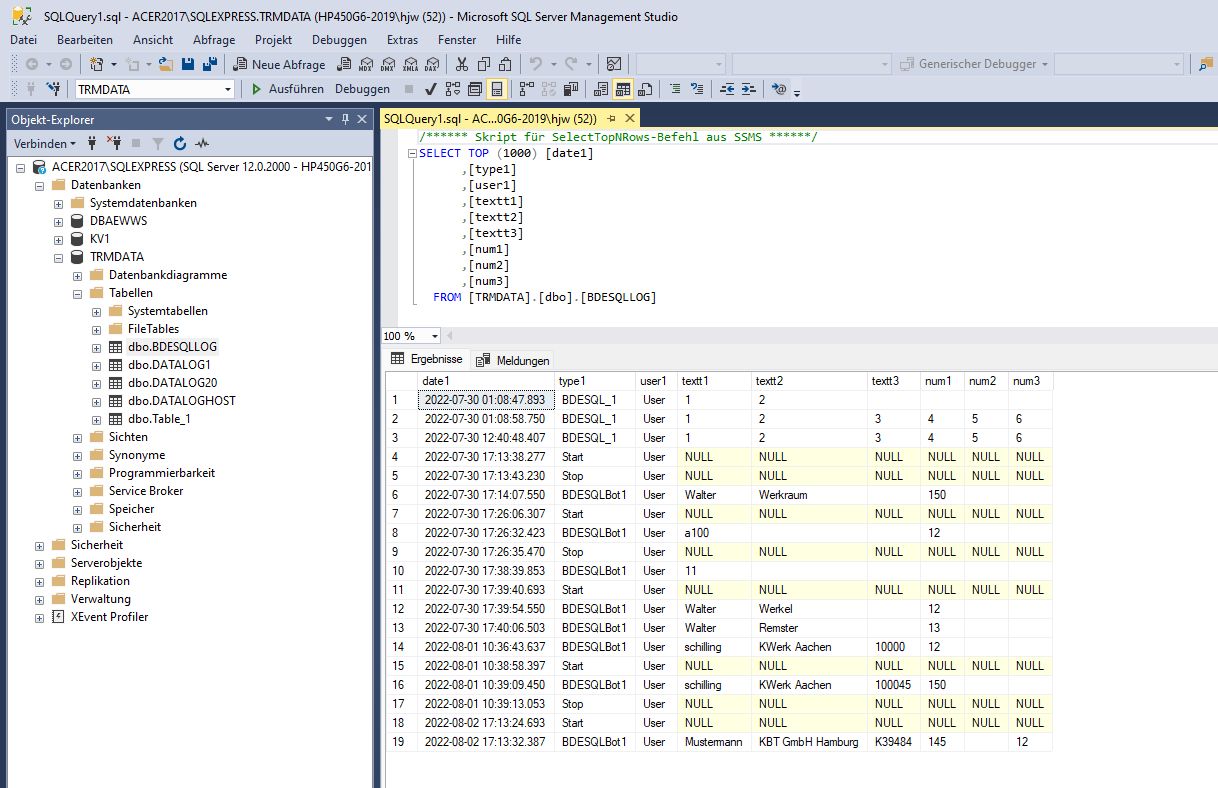Screen dimensions: 1218x788
Task: Click cell 'KBT GmbH Hamburg'
Action: (x=809, y=742)
